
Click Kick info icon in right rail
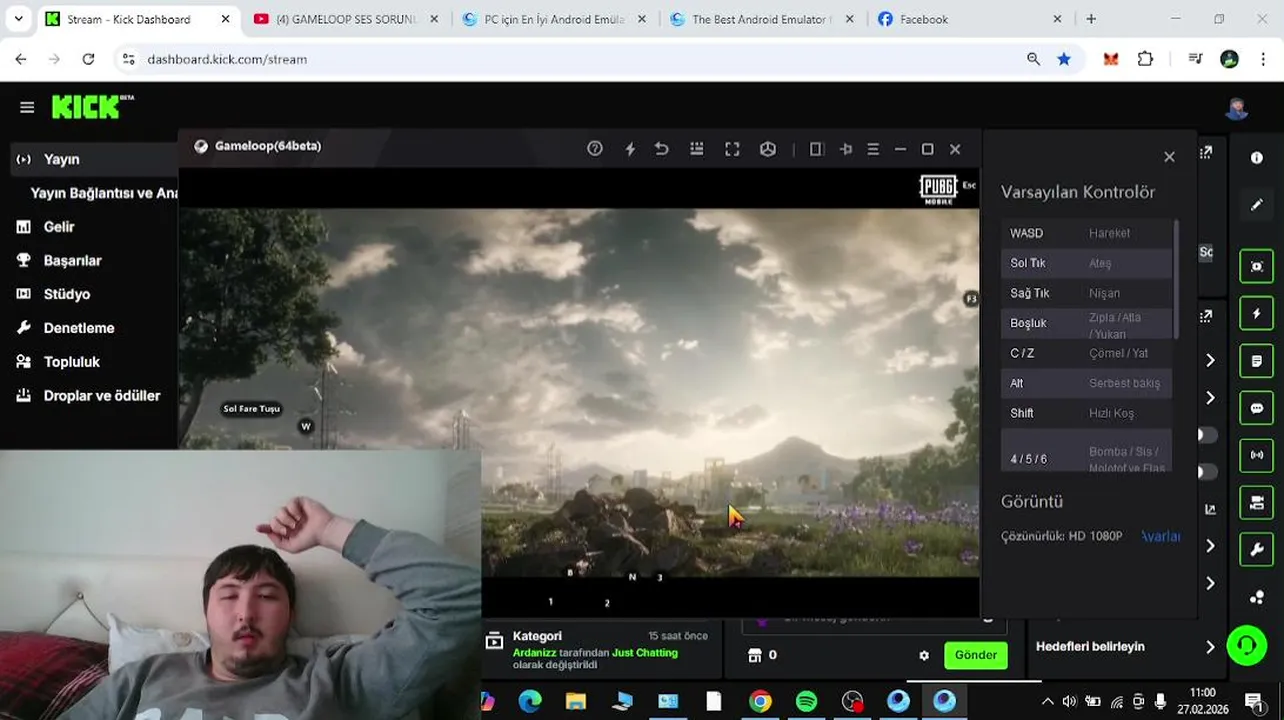coord(1257,158)
